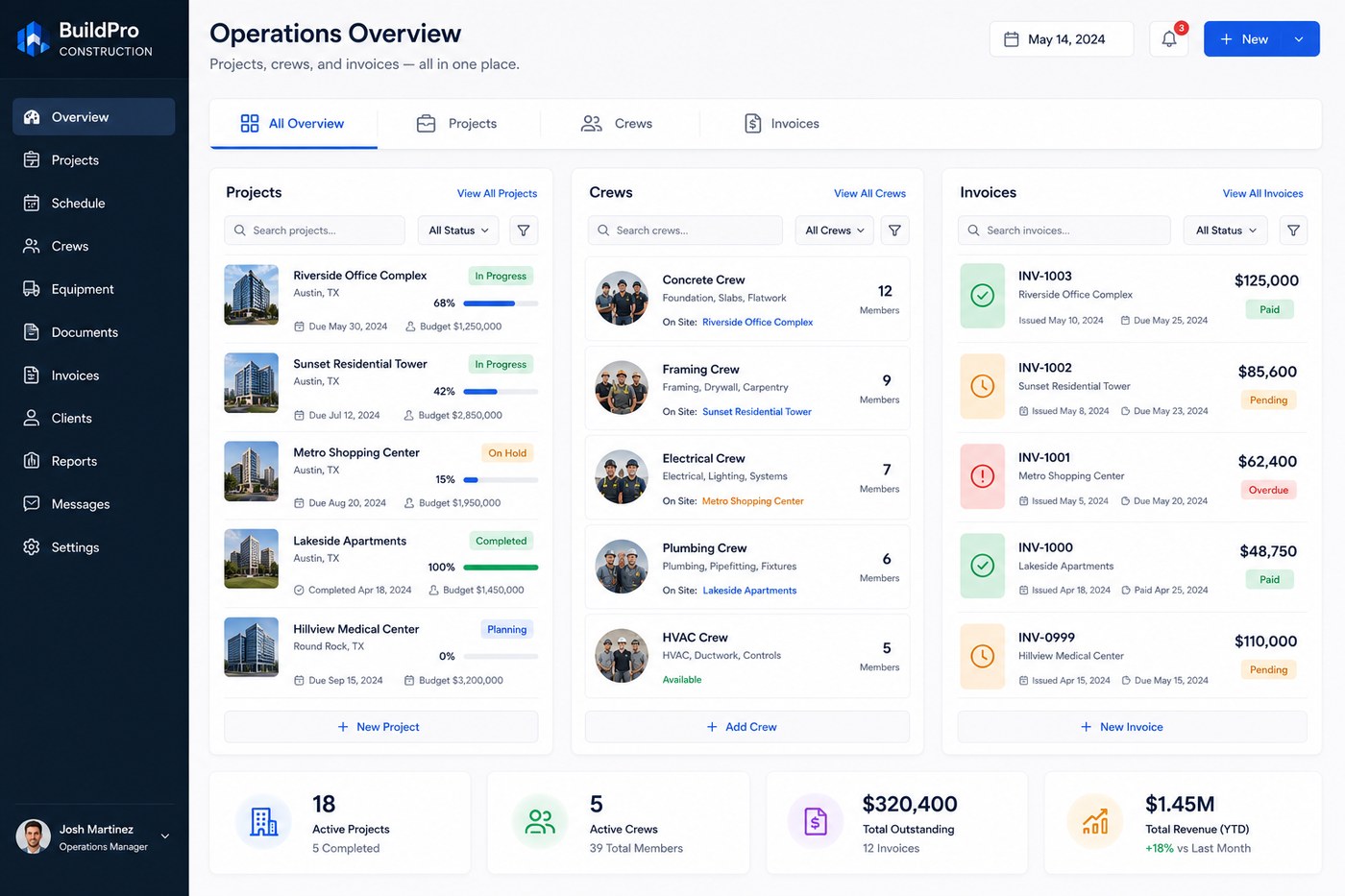This screenshot has height=896, width=1345.
Task: Click the BuildPro logo icon
Action: [33, 38]
